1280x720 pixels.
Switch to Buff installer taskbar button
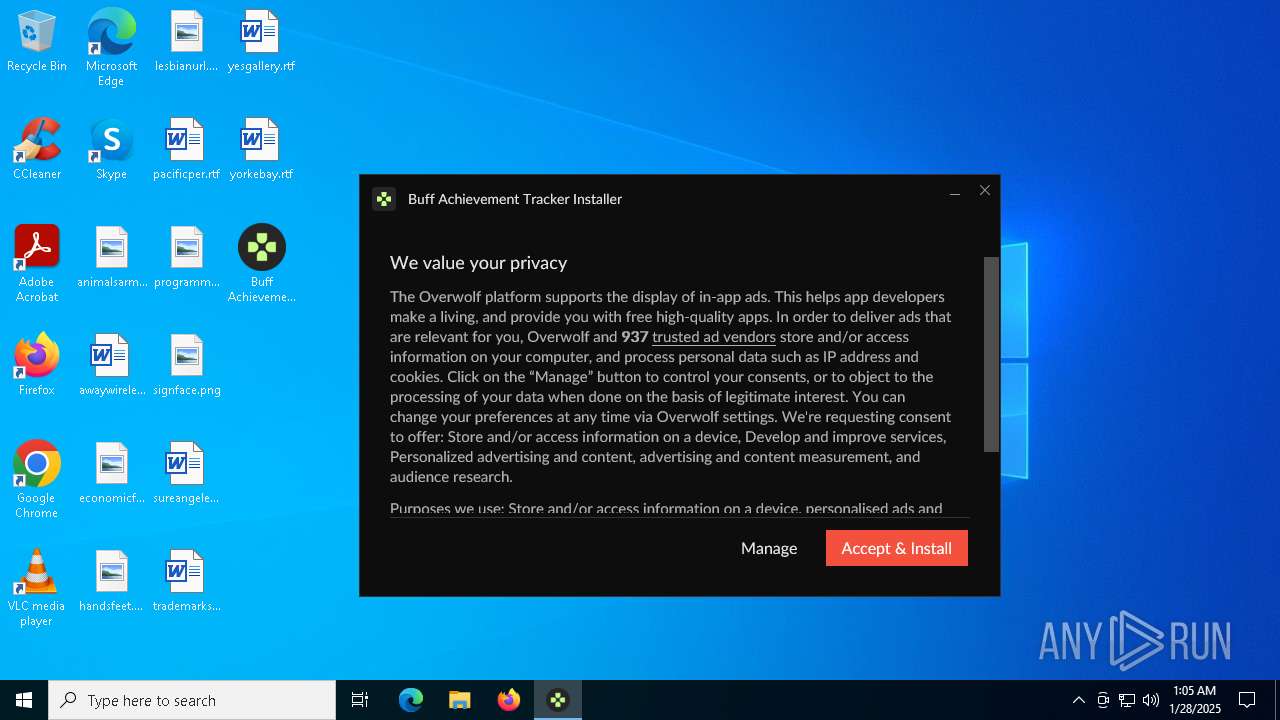point(557,700)
